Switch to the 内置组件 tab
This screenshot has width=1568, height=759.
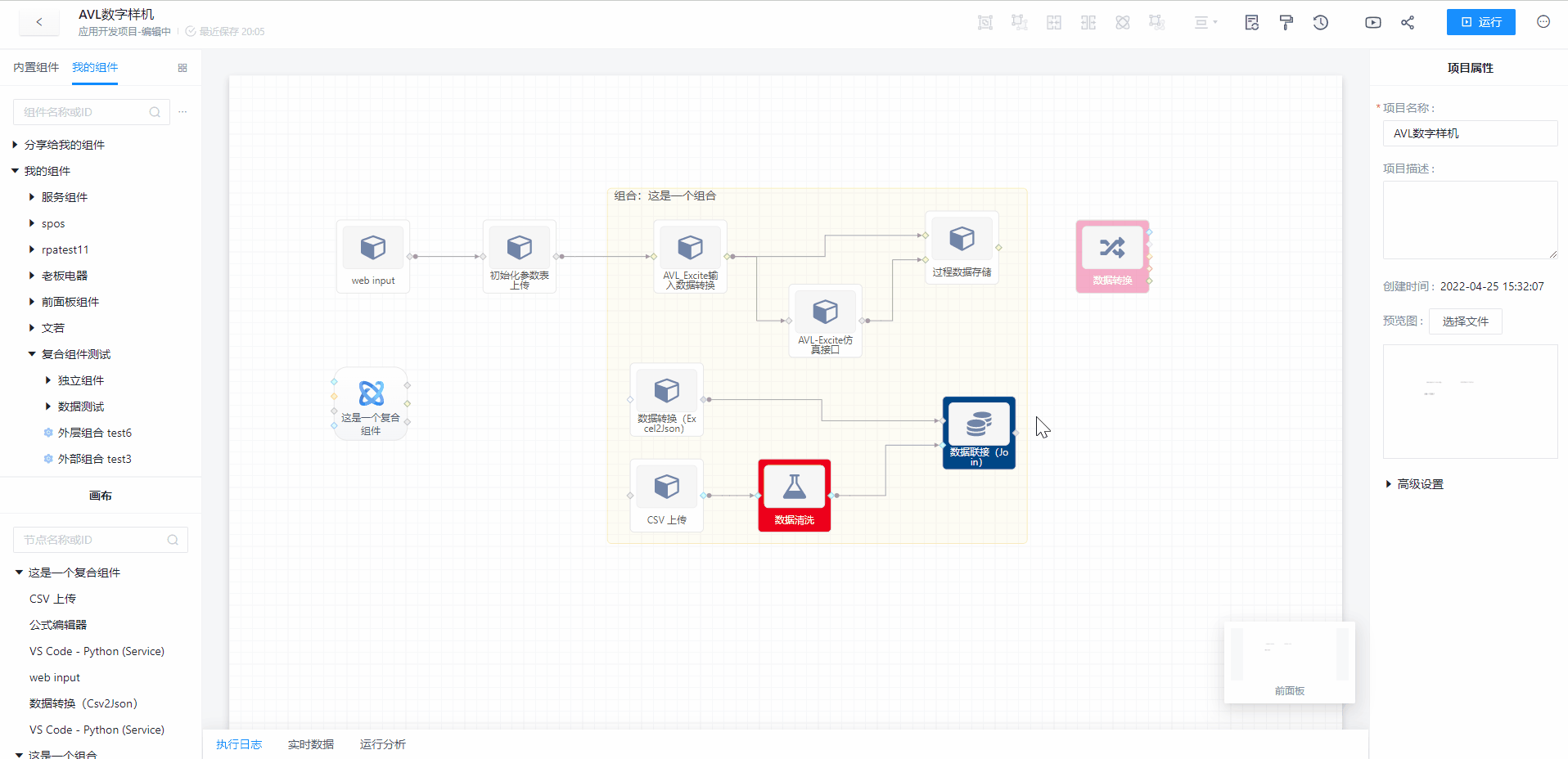36,67
